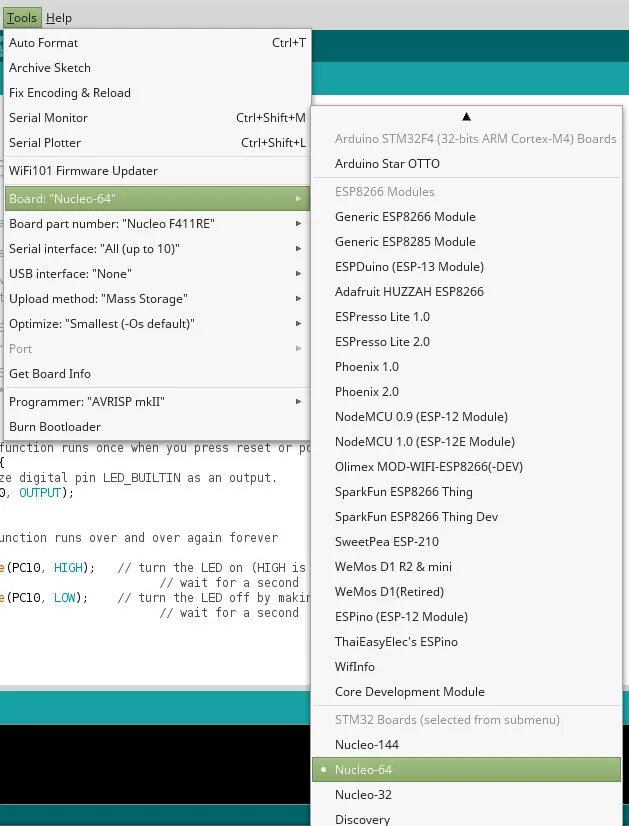629x826 pixels.
Task: Select Generic ESP8266 Module
Action: (x=467, y=217)
